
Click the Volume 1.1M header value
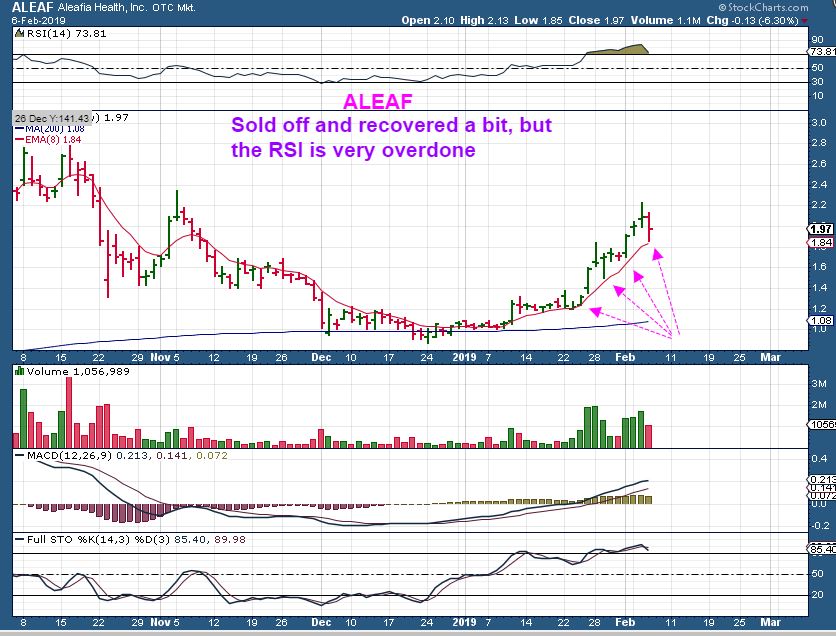665,20
